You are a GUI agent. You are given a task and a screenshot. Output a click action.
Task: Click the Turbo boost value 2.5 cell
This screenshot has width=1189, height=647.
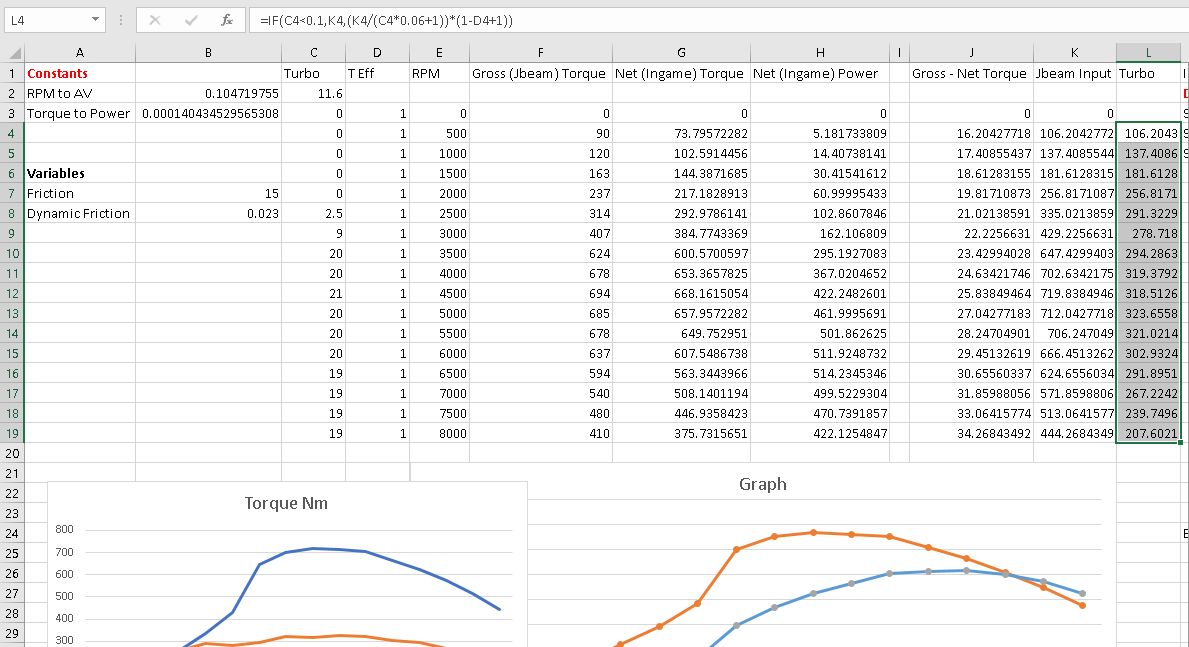314,214
